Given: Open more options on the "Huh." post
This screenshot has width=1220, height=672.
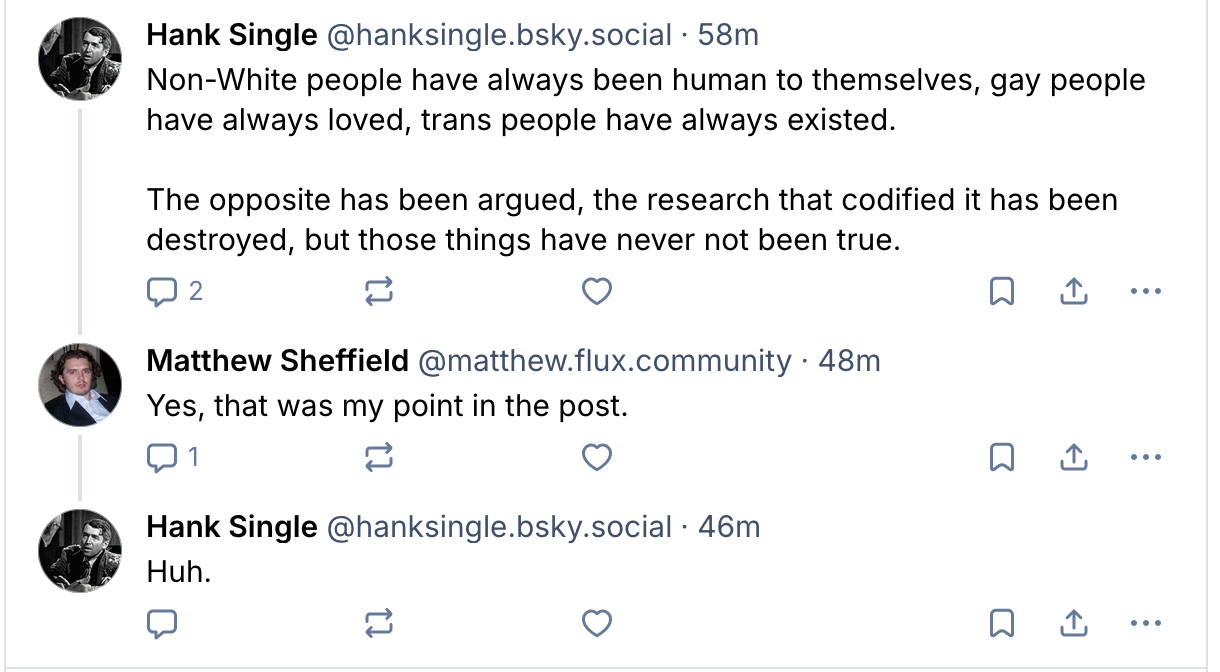Looking at the screenshot, I should tap(1145, 623).
